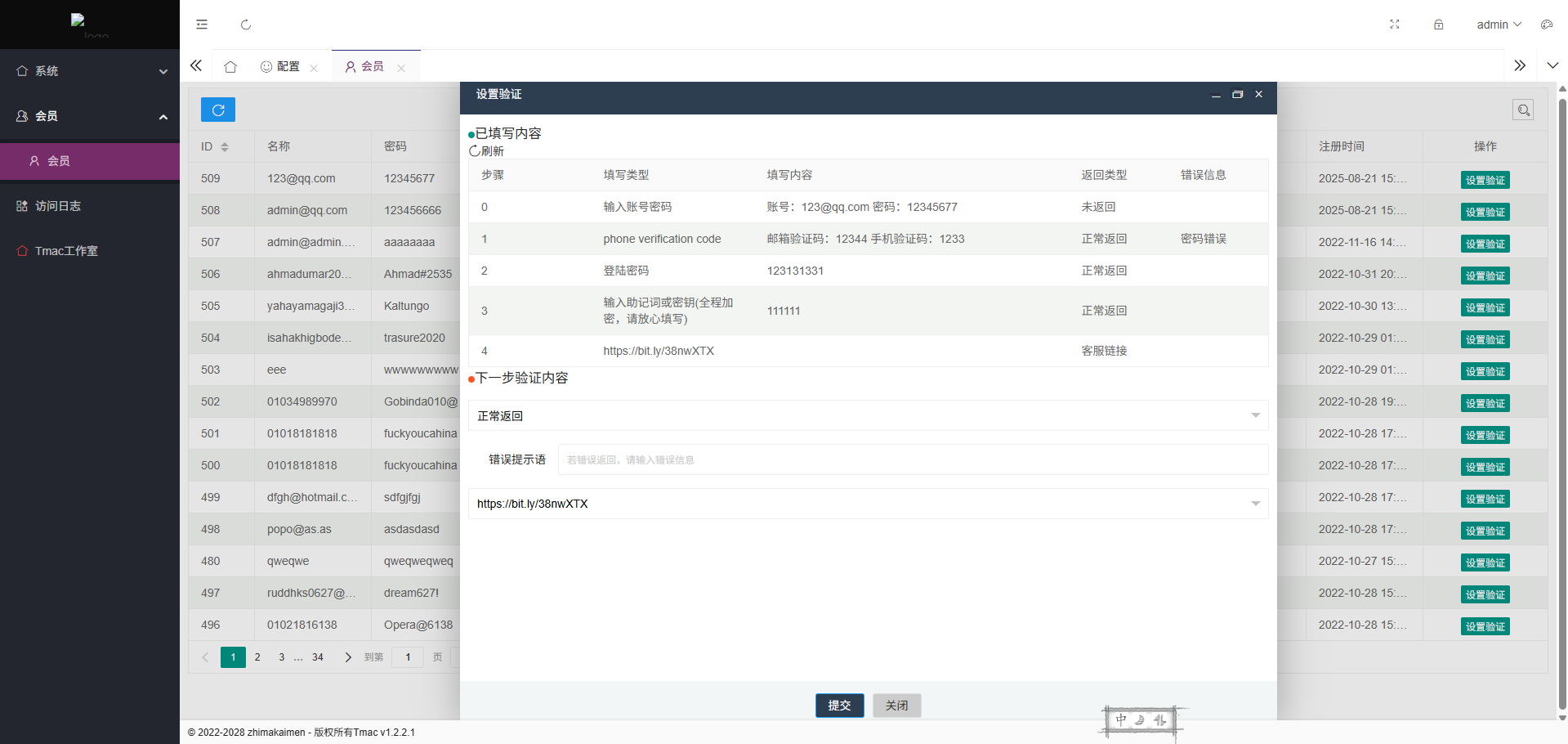1568x744 pixels.
Task: Sort the table by the ID column
Action: pos(224,146)
